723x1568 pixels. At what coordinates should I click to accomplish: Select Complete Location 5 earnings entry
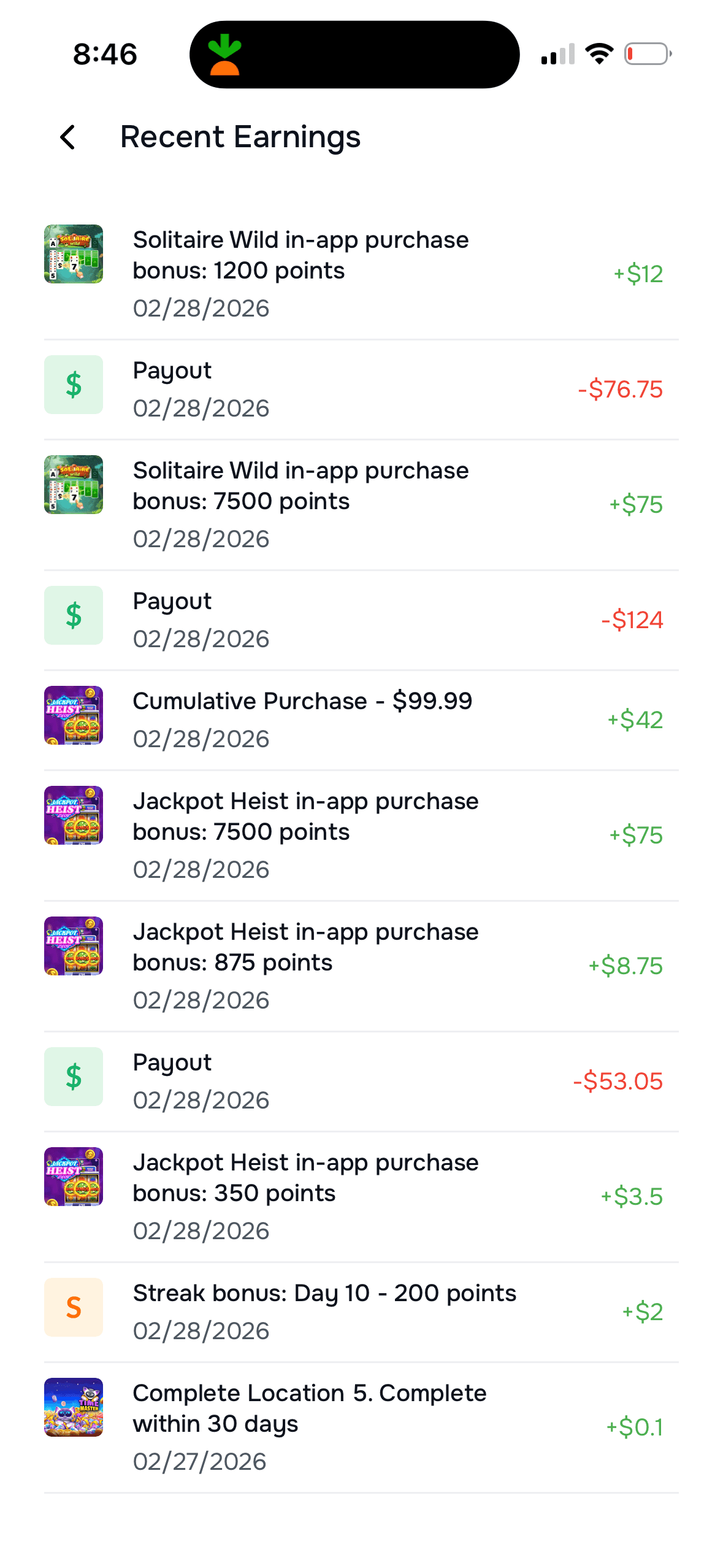(361, 1428)
